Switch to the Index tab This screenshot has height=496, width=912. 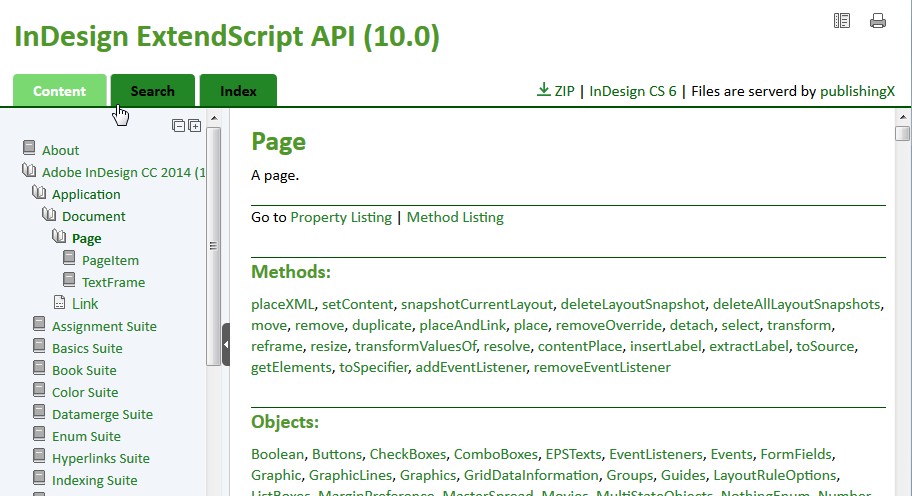[x=238, y=91]
